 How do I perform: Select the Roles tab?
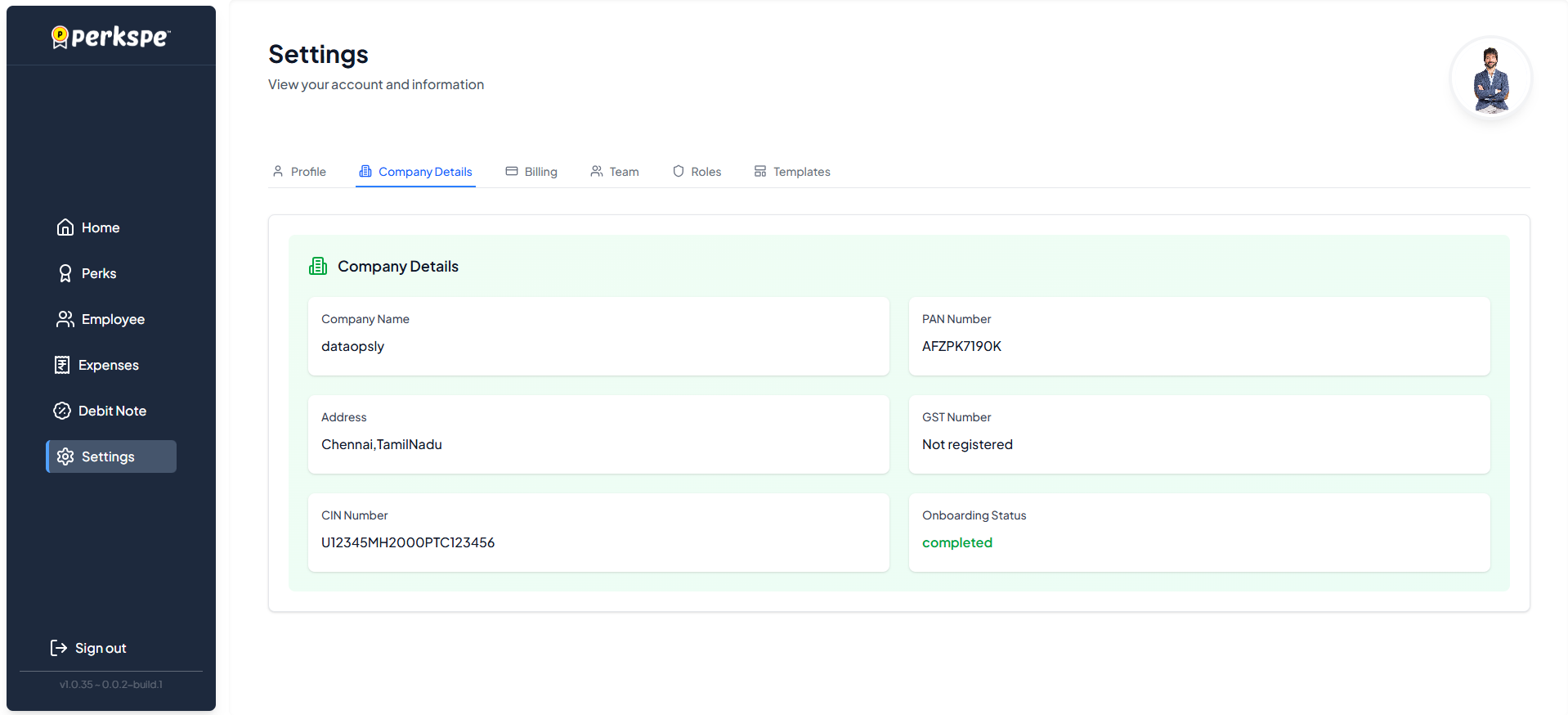click(x=697, y=172)
